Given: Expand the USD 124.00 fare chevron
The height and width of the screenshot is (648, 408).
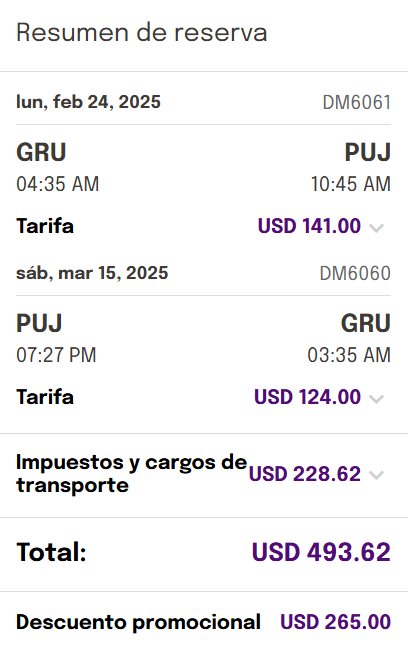Looking at the screenshot, I should [376, 399].
